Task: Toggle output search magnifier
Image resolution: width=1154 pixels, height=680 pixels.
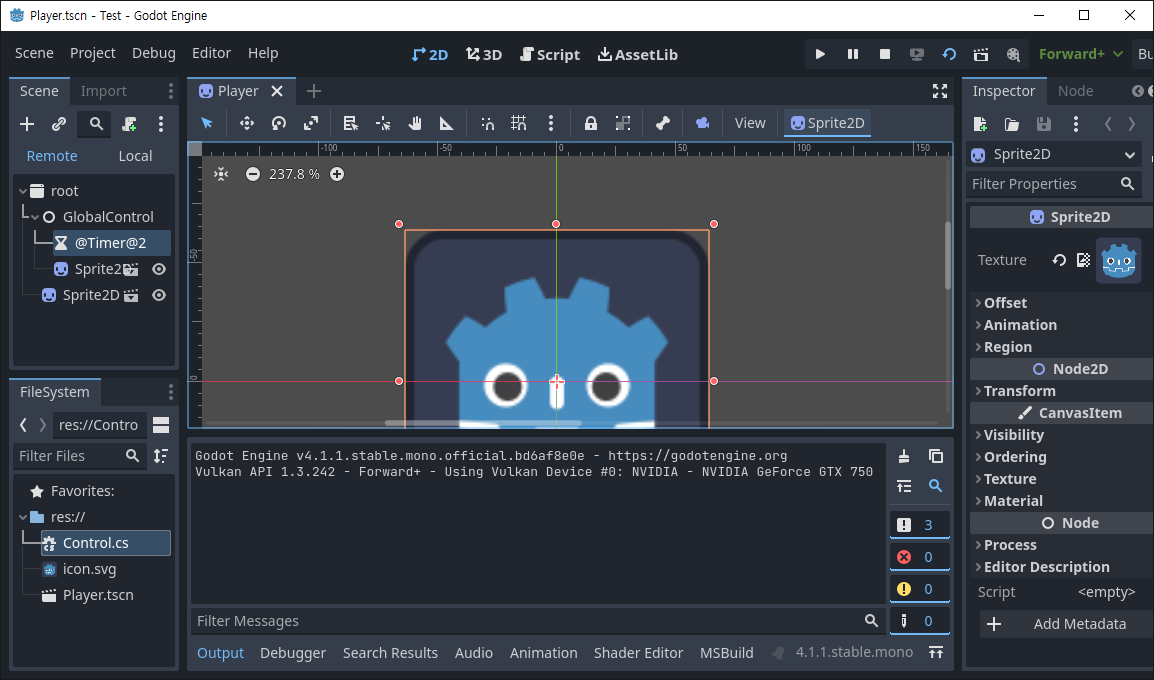Action: tap(935, 486)
